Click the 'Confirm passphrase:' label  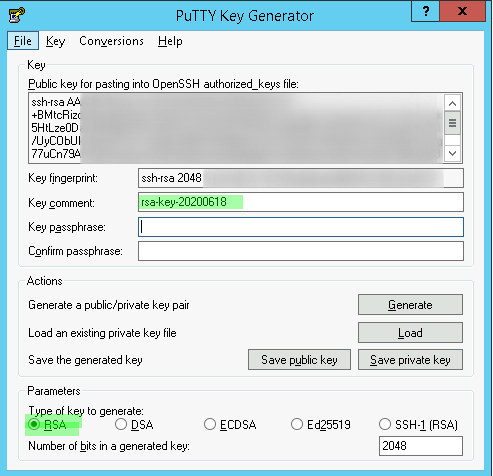(75, 251)
